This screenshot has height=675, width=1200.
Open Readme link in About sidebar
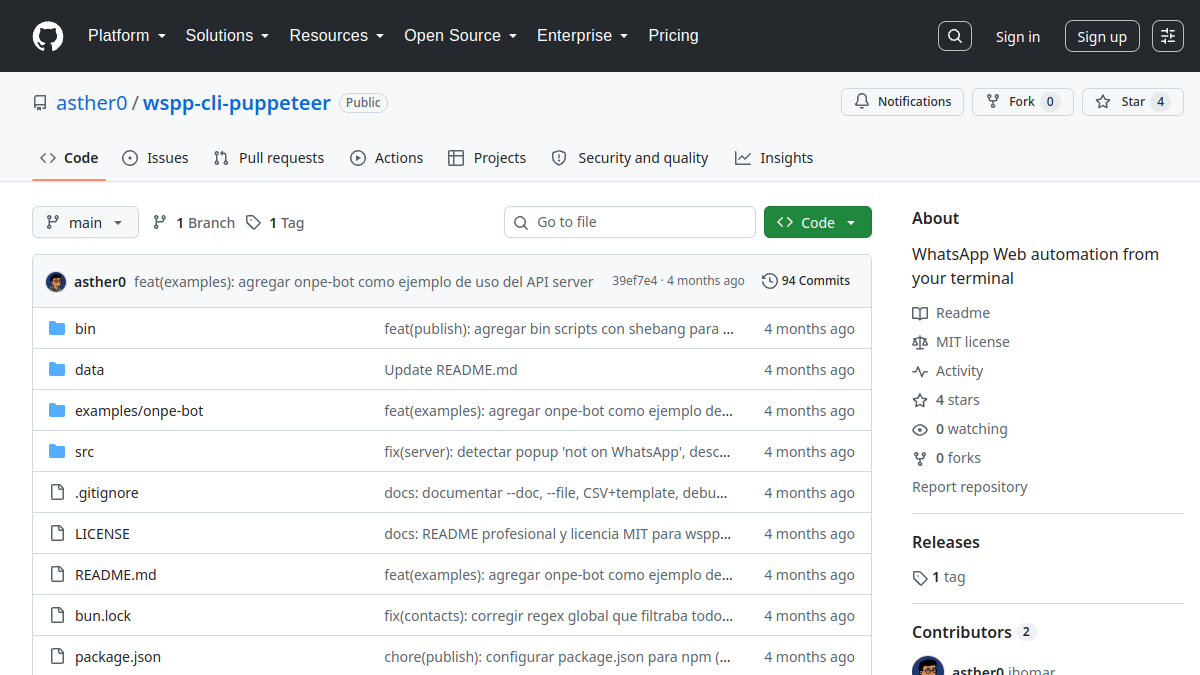click(951, 313)
